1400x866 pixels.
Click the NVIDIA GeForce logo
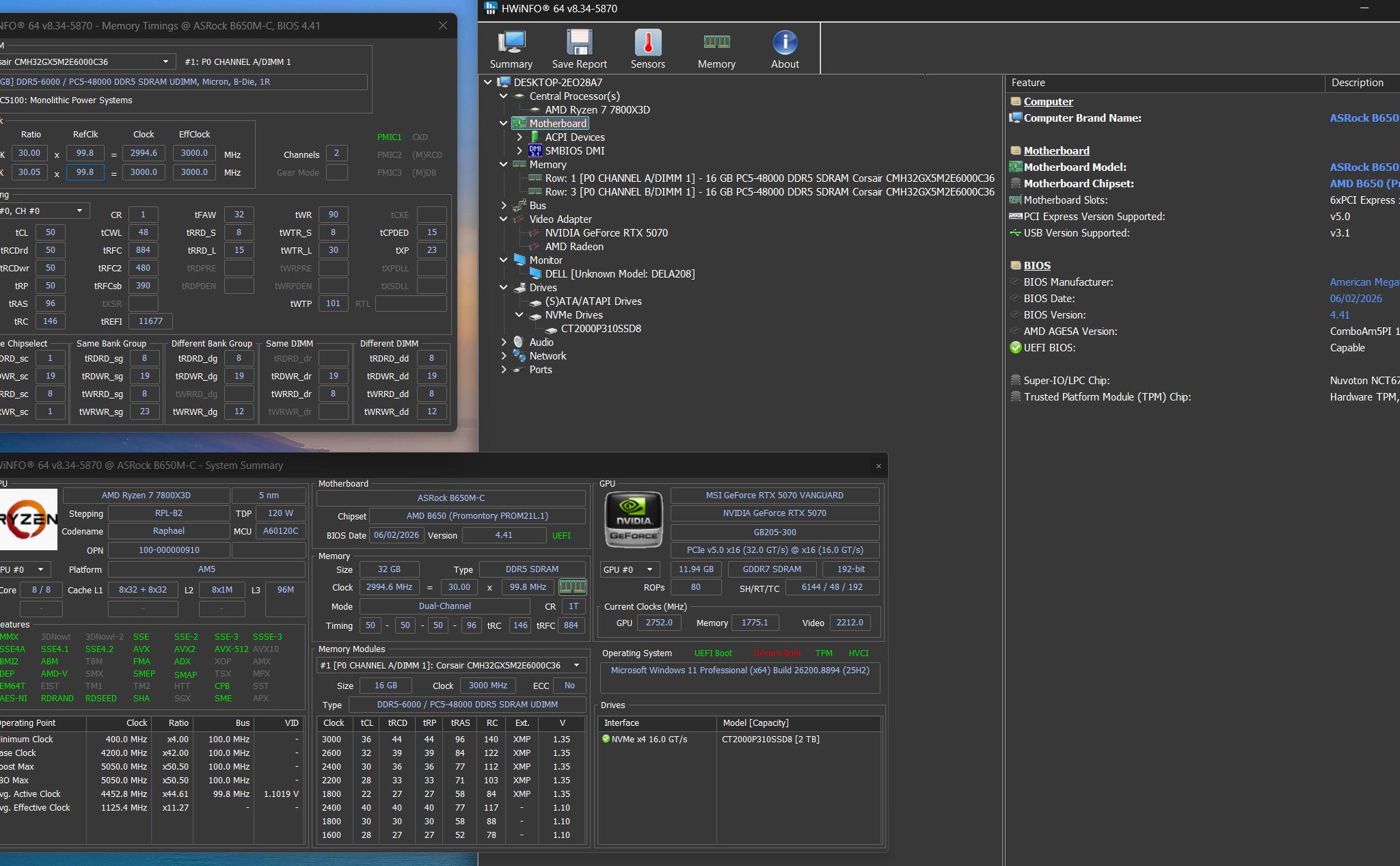point(634,519)
